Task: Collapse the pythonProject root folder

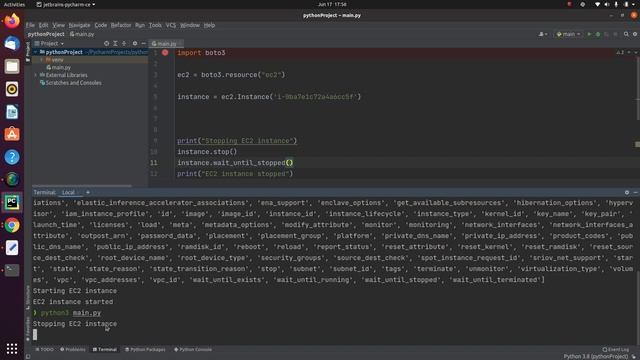Action: 36,52
